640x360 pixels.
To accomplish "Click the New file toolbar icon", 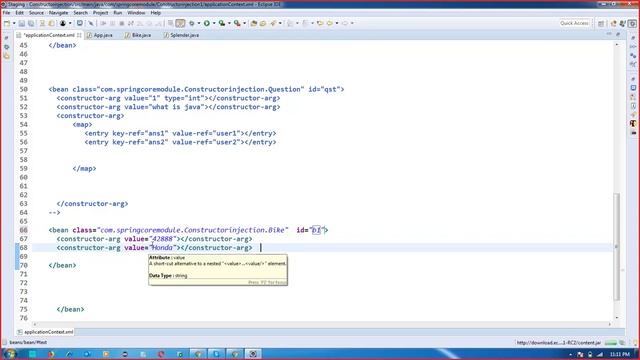I will point(7,23).
